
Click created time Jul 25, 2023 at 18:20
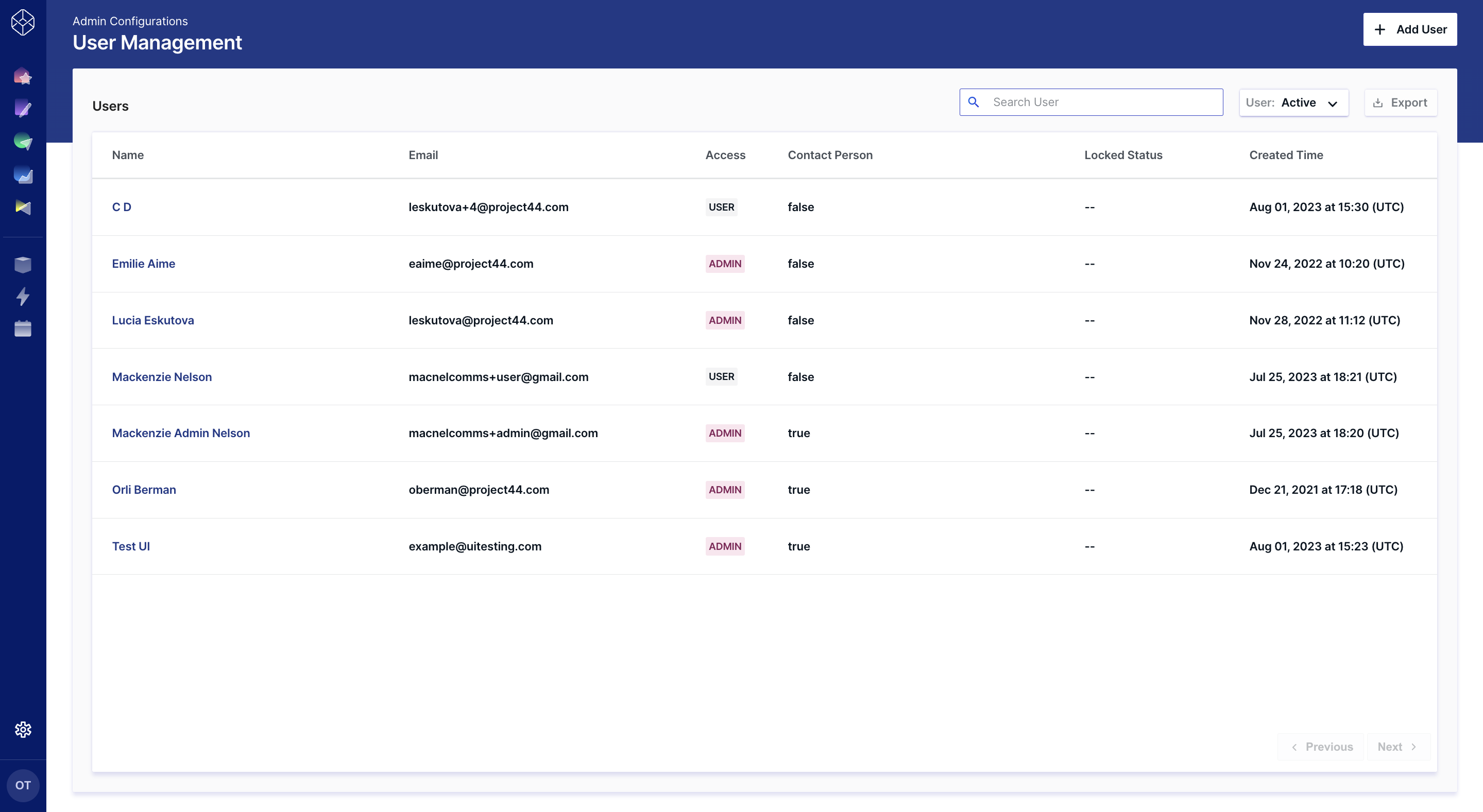tap(1324, 433)
